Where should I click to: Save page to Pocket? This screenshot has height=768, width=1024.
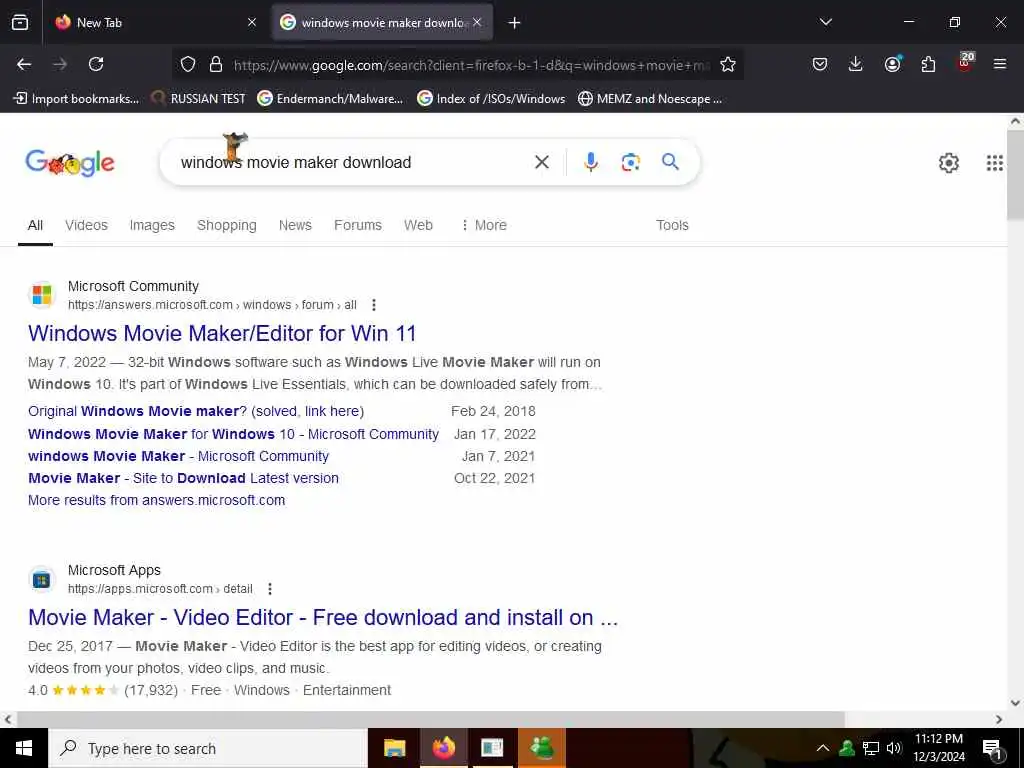(820, 64)
